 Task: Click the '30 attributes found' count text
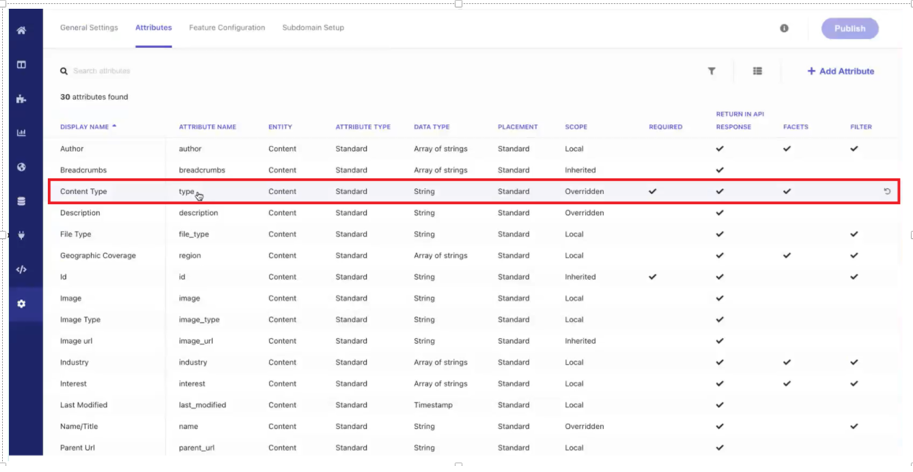(94, 97)
